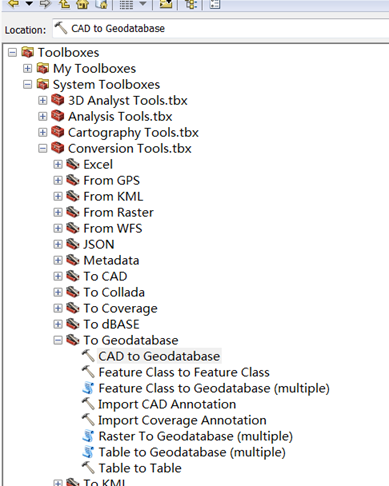Click the back arrow toolbar icon
Image resolution: width=389 pixels, height=486 pixels.
tap(14, 4)
